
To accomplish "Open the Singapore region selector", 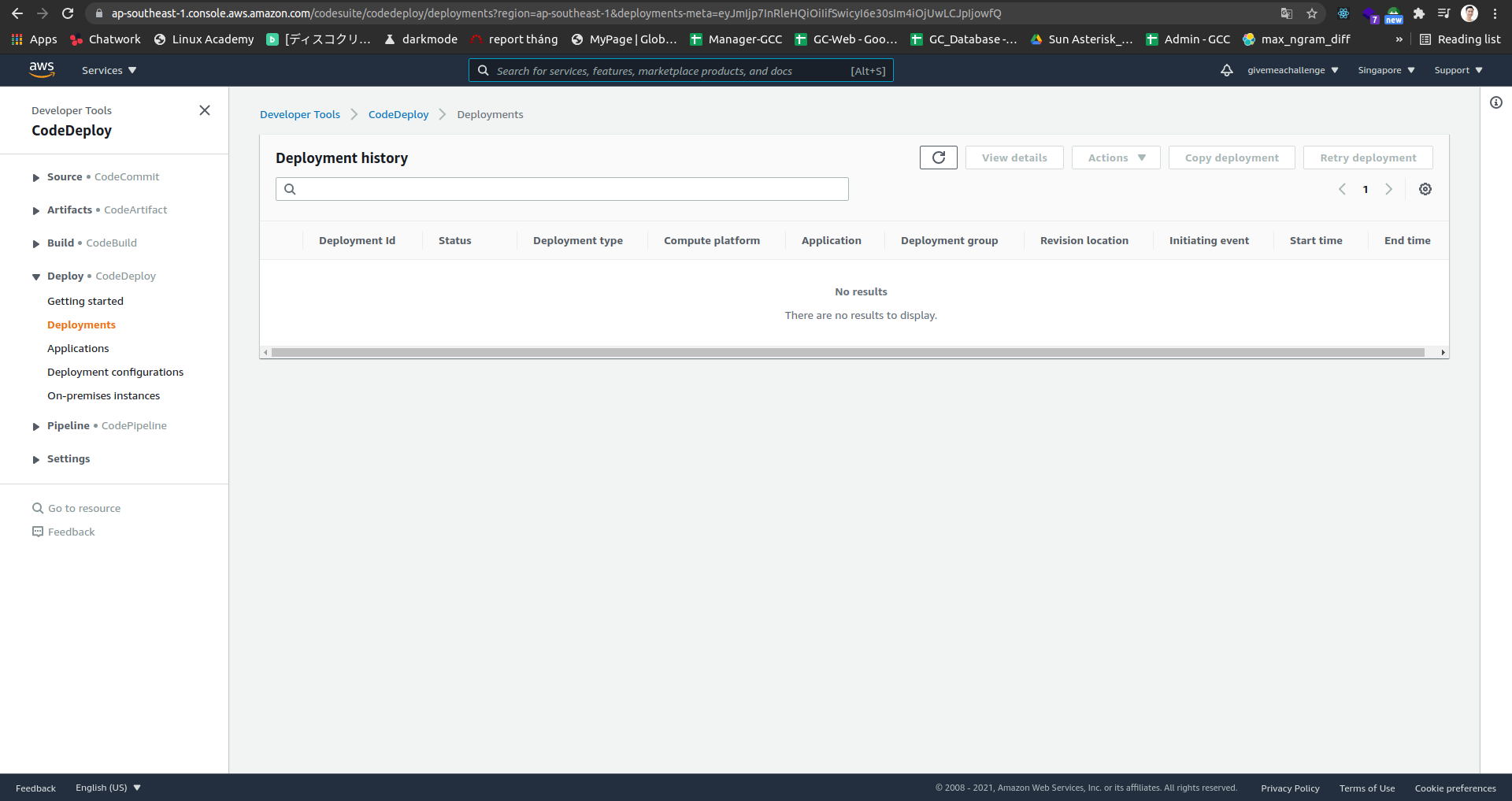I will pyautogui.click(x=1385, y=70).
